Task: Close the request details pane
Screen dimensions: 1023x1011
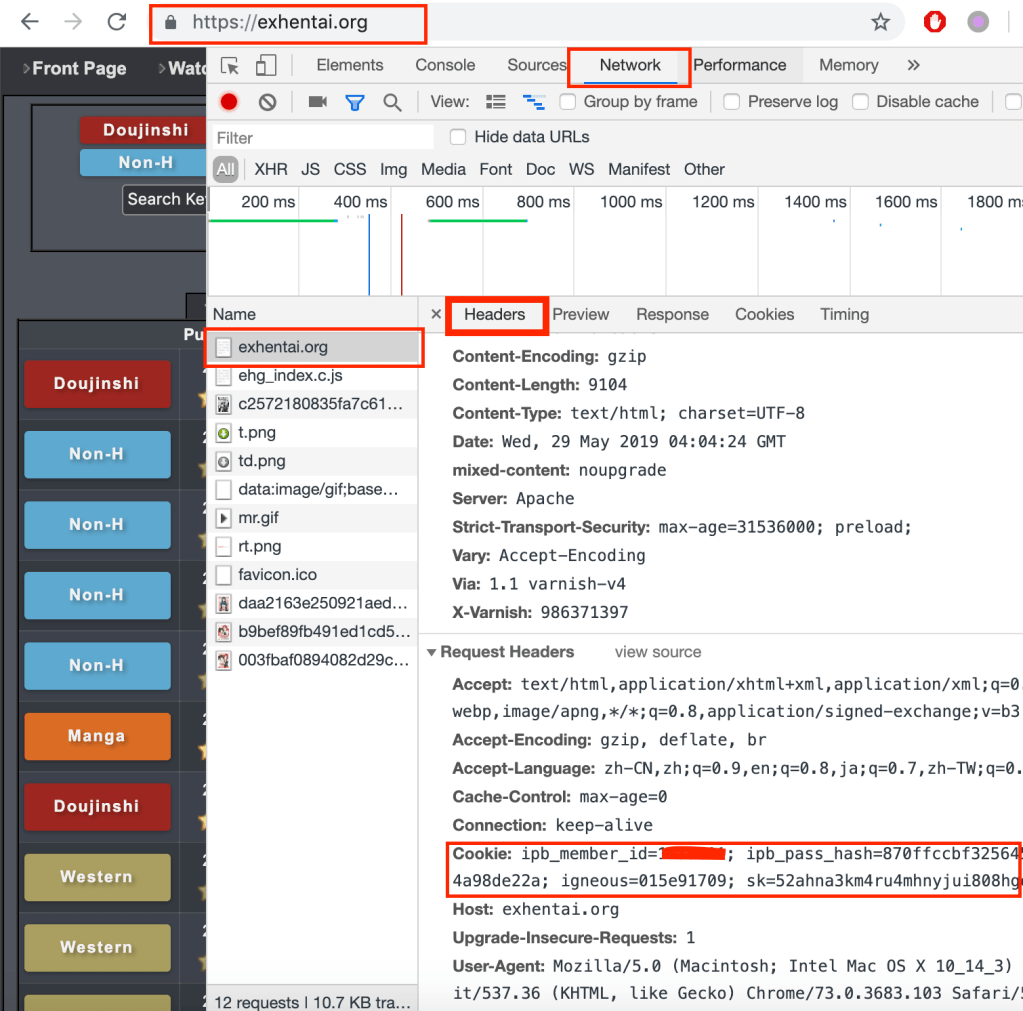Action: pyautogui.click(x=436, y=314)
